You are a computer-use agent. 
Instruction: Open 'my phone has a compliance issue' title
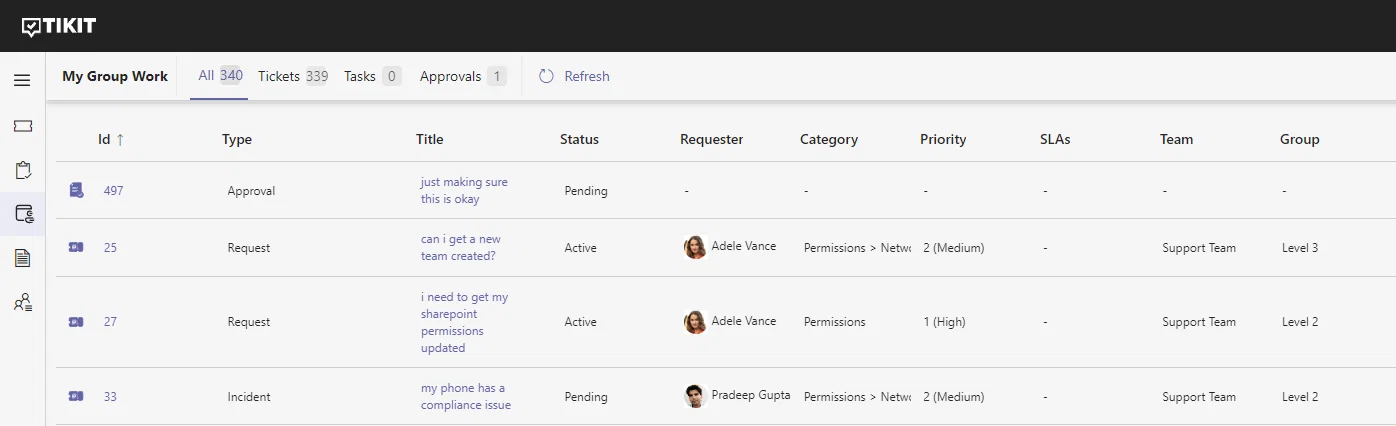(466, 396)
